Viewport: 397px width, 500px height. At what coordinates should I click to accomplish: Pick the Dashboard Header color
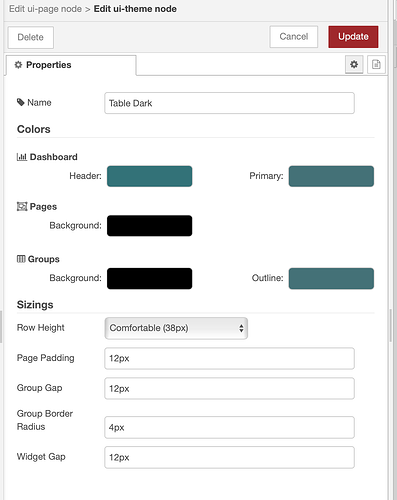click(149, 176)
